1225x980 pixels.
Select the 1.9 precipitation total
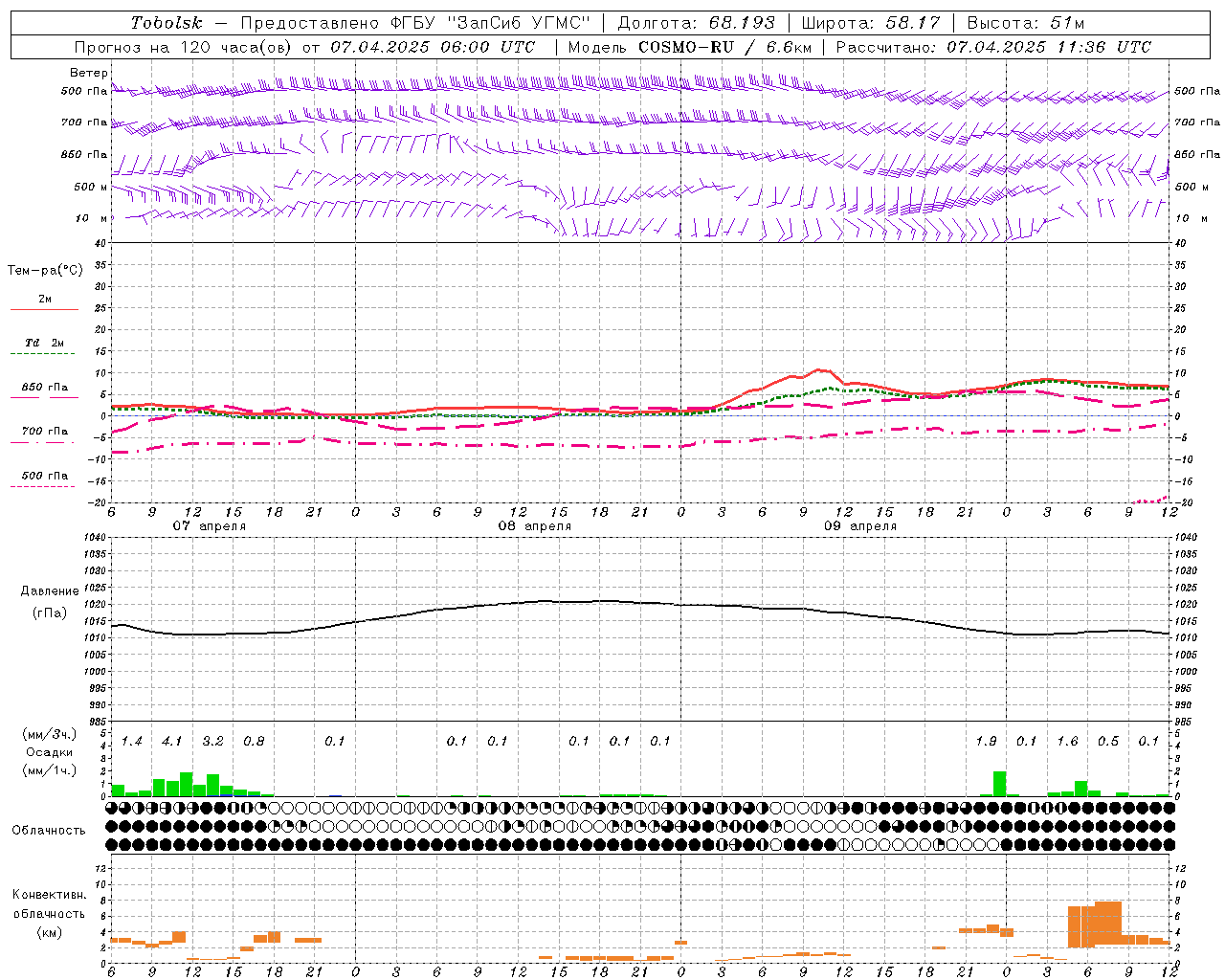click(986, 742)
